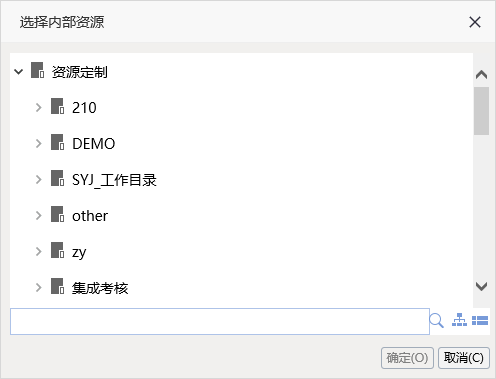
Task: Click the magnifier search icon
Action: tap(436, 321)
